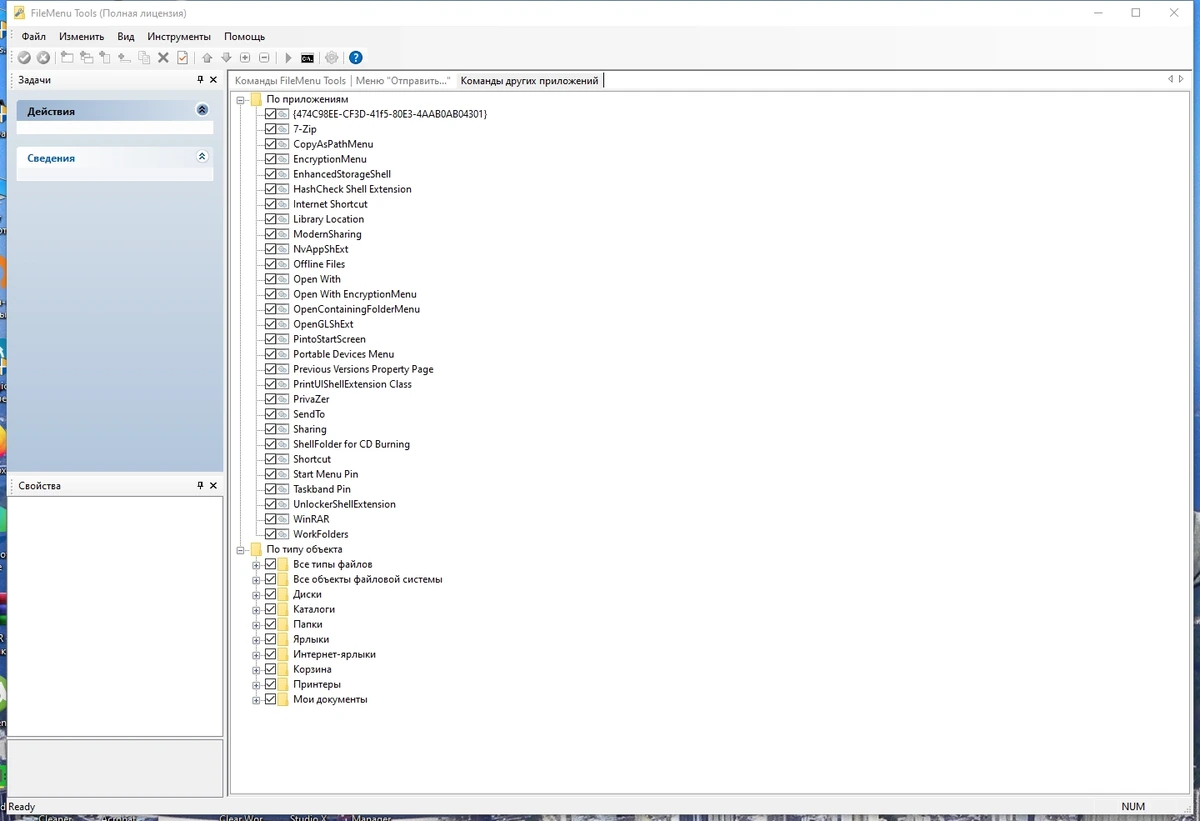
Task: Collapse the Действия section chevron
Action: [x=202, y=111]
